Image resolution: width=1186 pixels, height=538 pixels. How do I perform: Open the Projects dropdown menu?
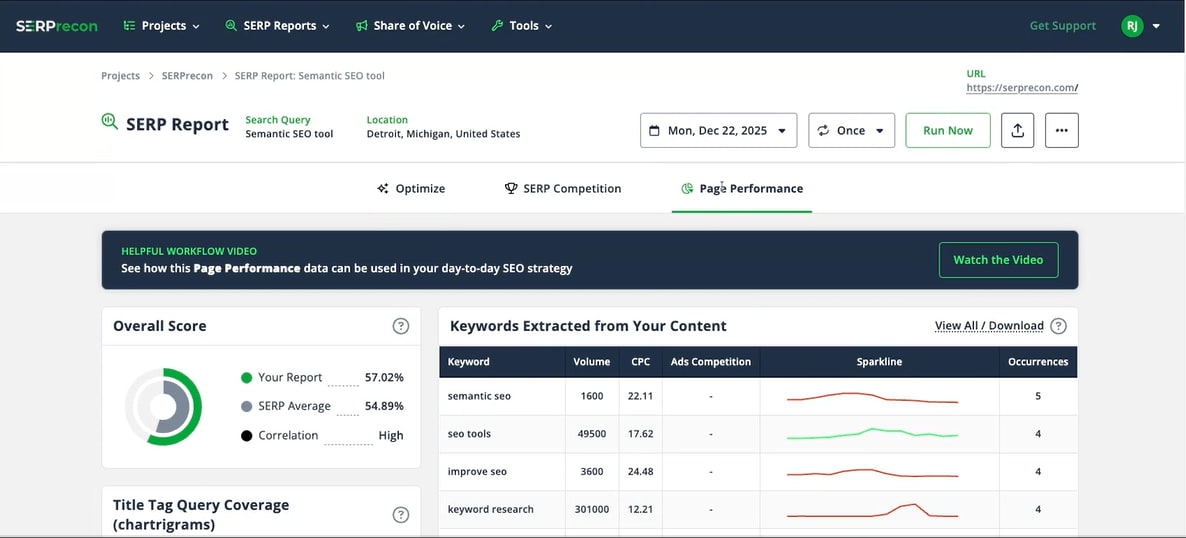(x=161, y=26)
